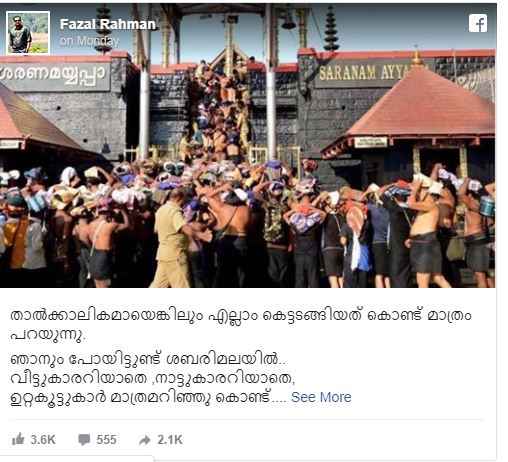Click the 2.1K shares count

coord(170,440)
